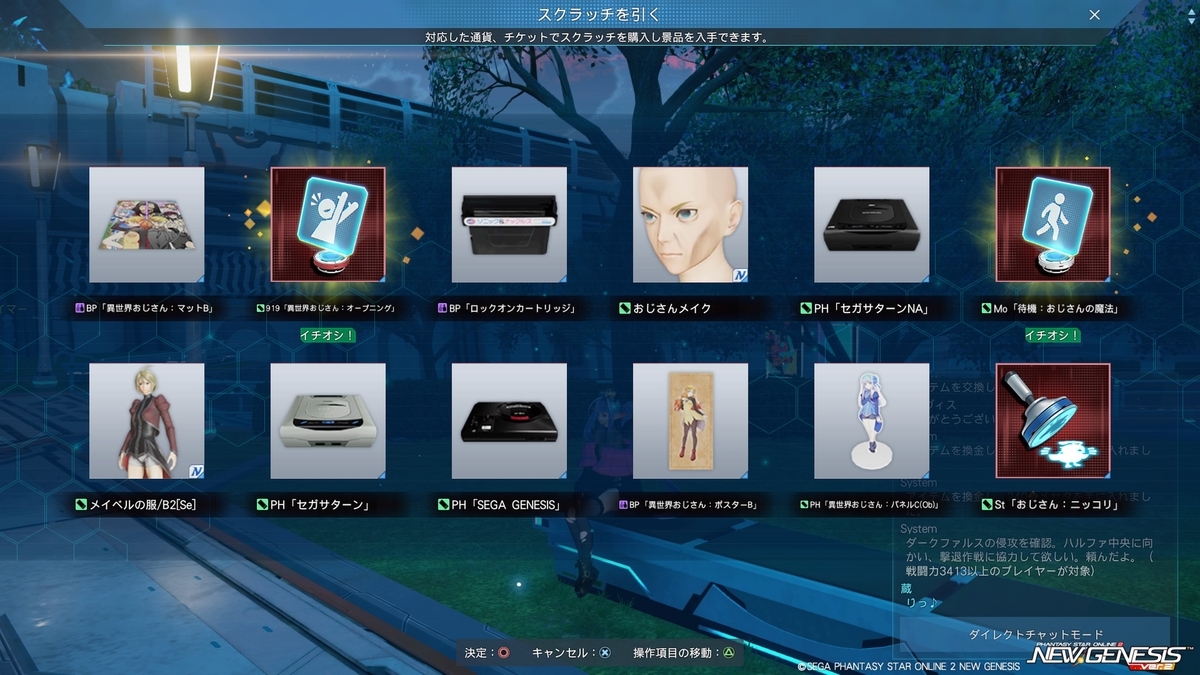Viewport: 1200px width, 675px height.
Task: Select the white セガサターン console icon
Action: (x=328, y=421)
